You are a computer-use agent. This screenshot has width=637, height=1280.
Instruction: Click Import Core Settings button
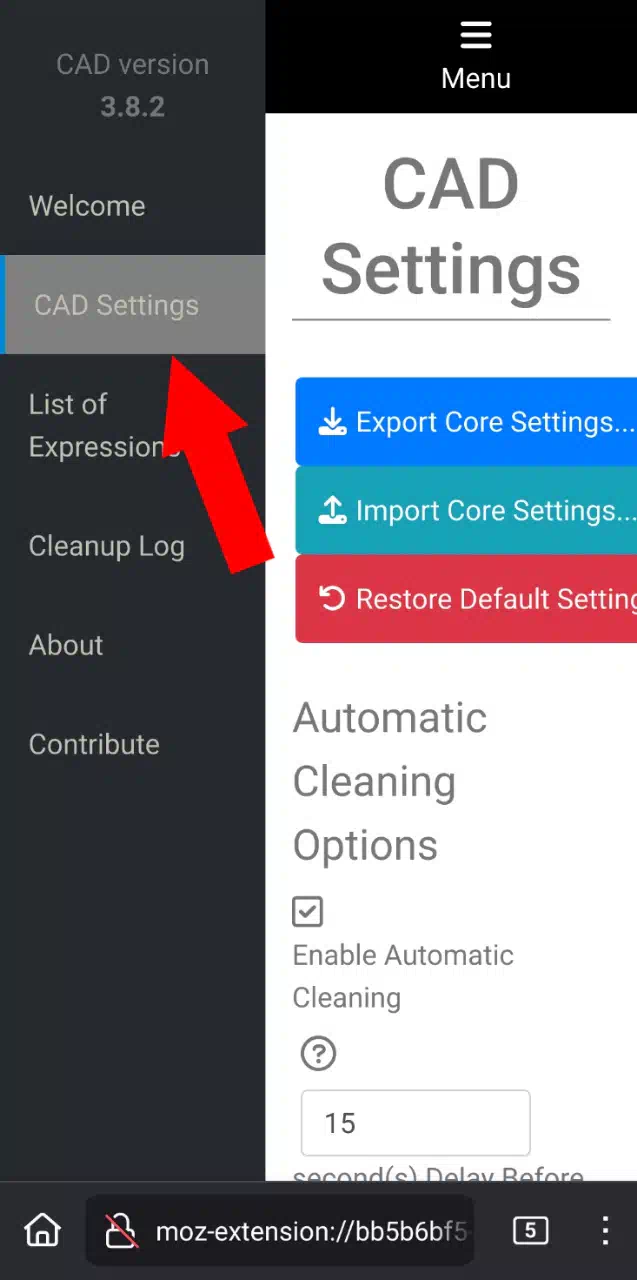tap(466, 511)
